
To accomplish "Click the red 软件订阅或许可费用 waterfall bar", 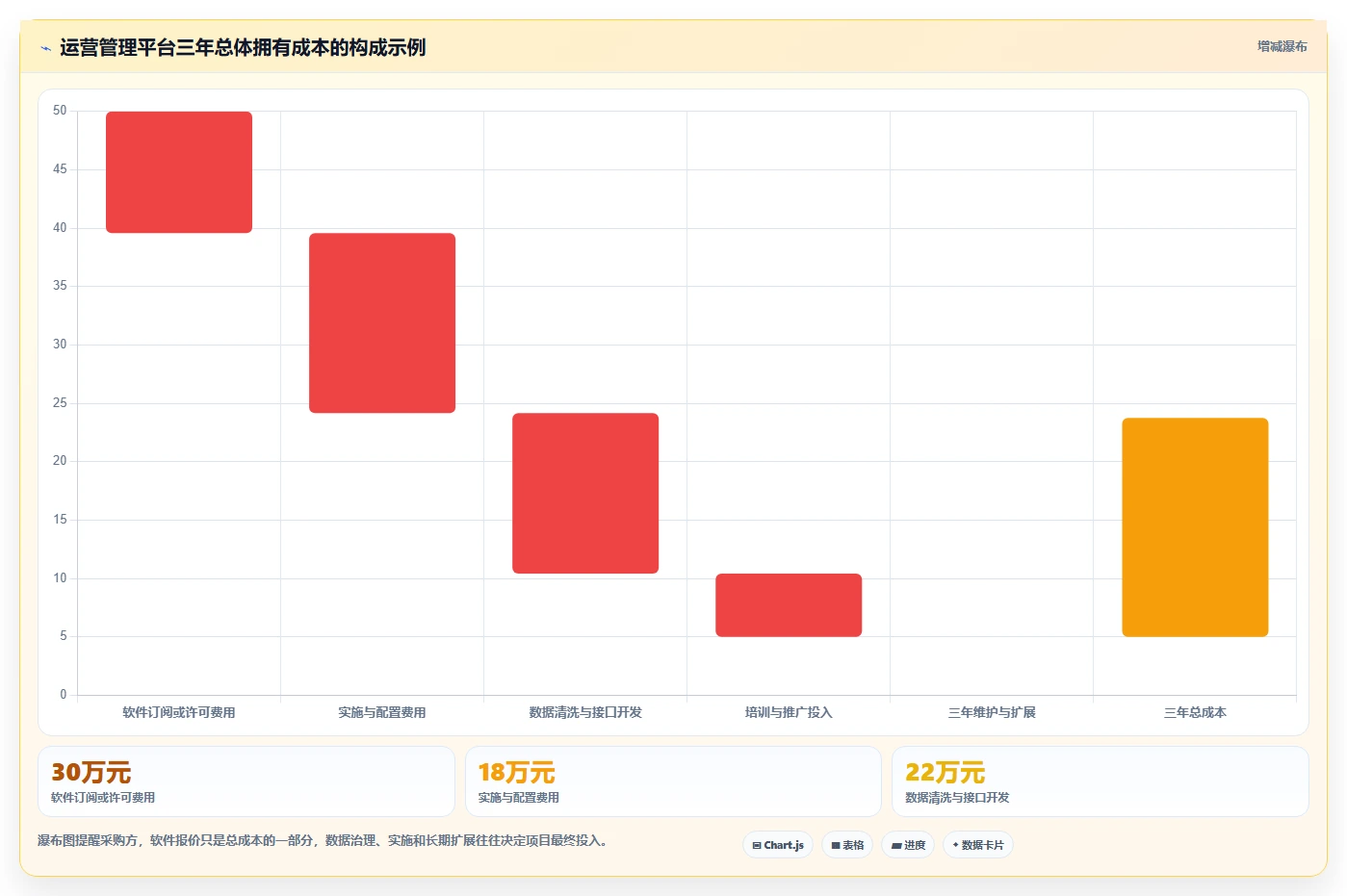I will click(179, 172).
